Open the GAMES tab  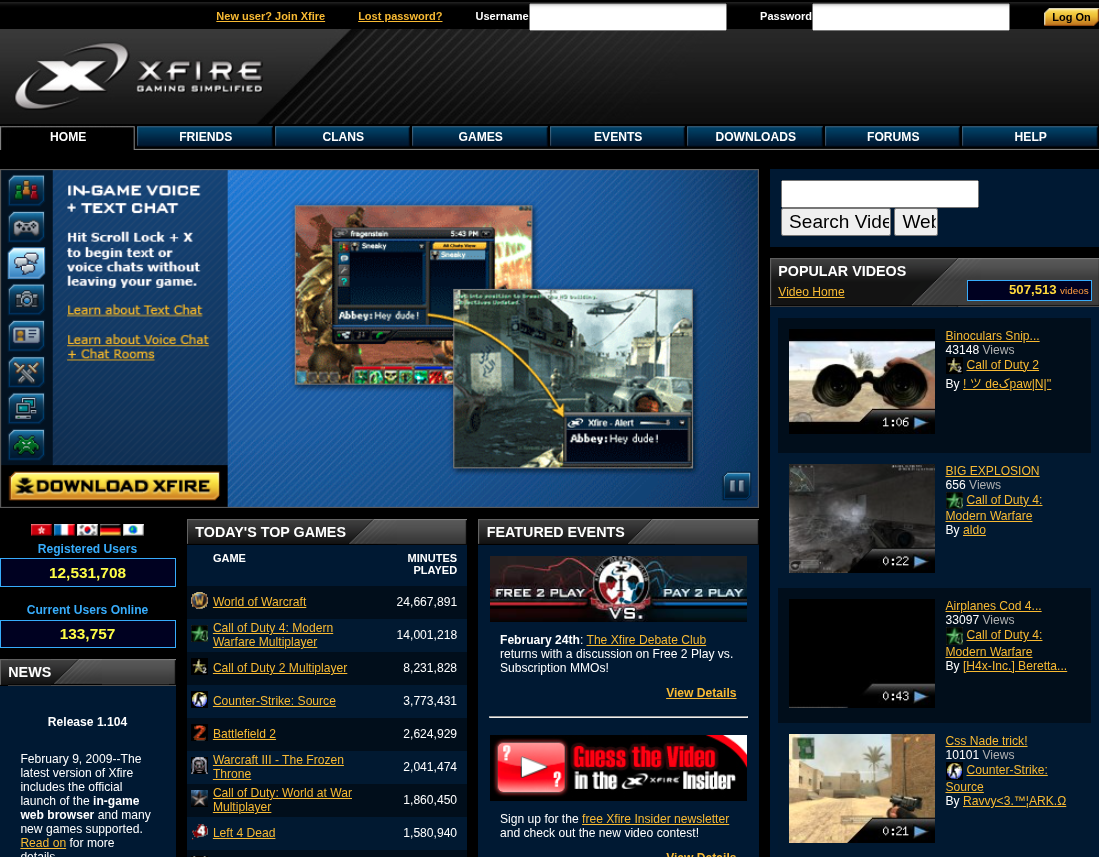coord(480,137)
